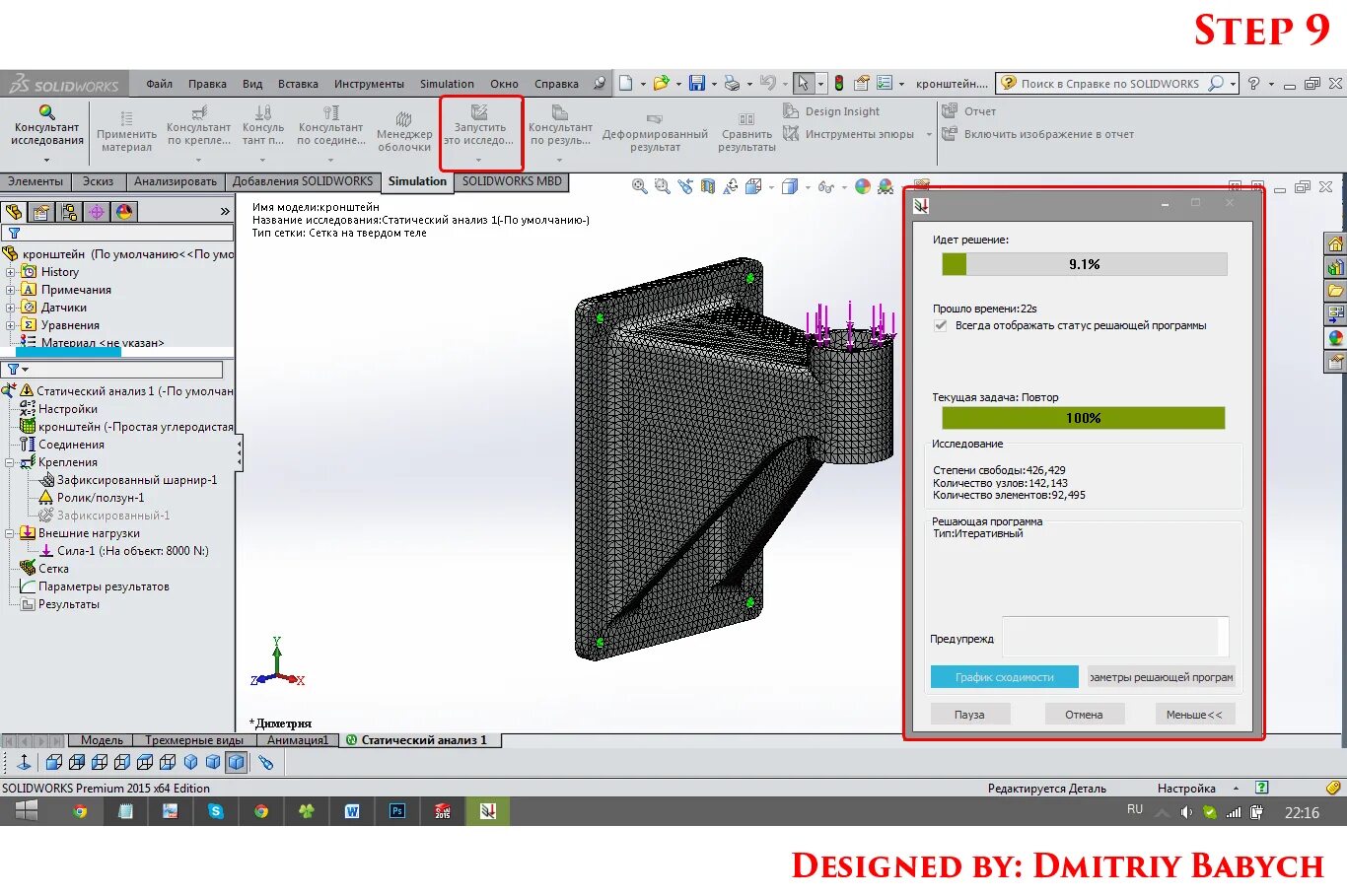Click the Zoom to Area icon
The height and width of the screenshot is (896, 1347).
pos(662,186)
